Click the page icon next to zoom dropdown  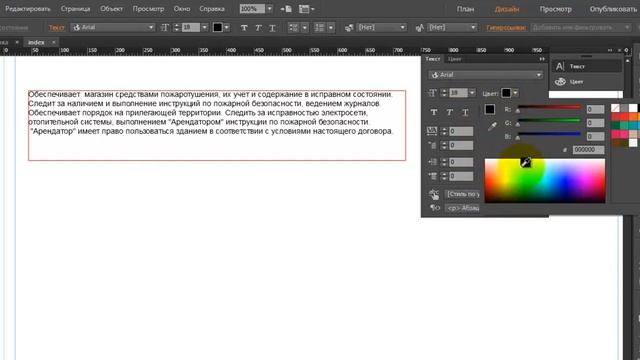(x=287, y=9)
